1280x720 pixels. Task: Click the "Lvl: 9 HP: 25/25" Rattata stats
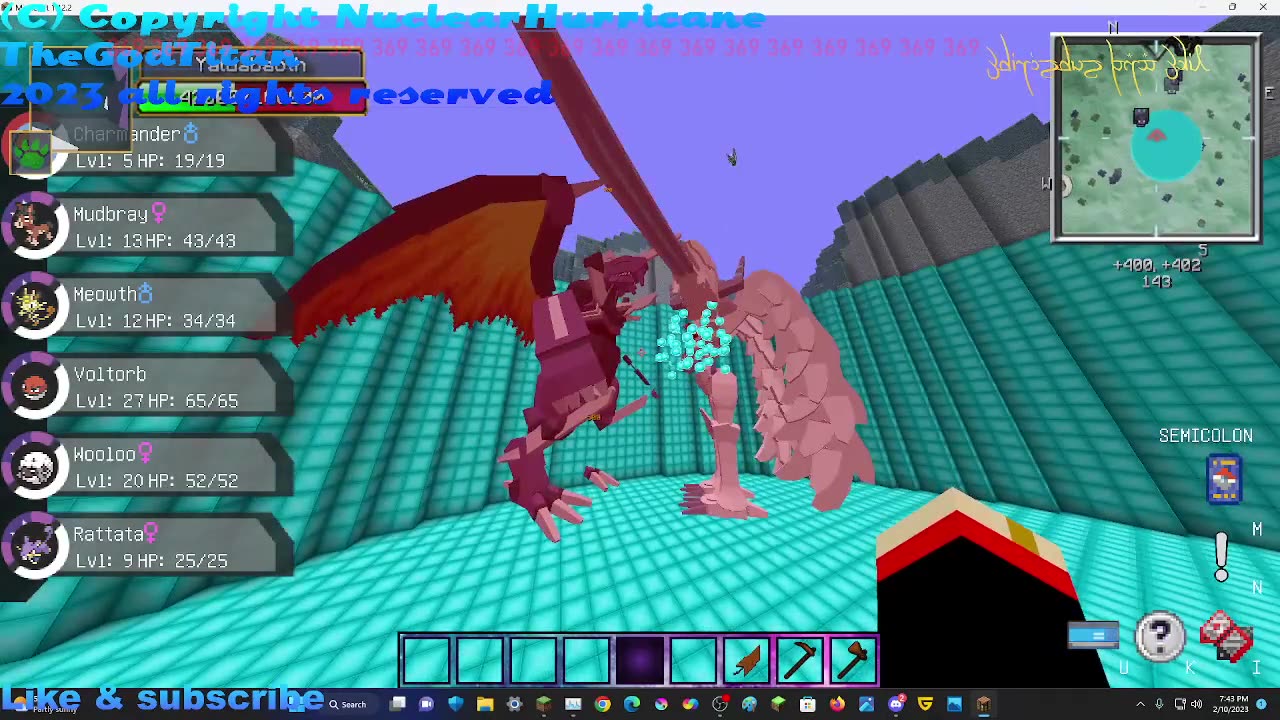coord(151,560)
